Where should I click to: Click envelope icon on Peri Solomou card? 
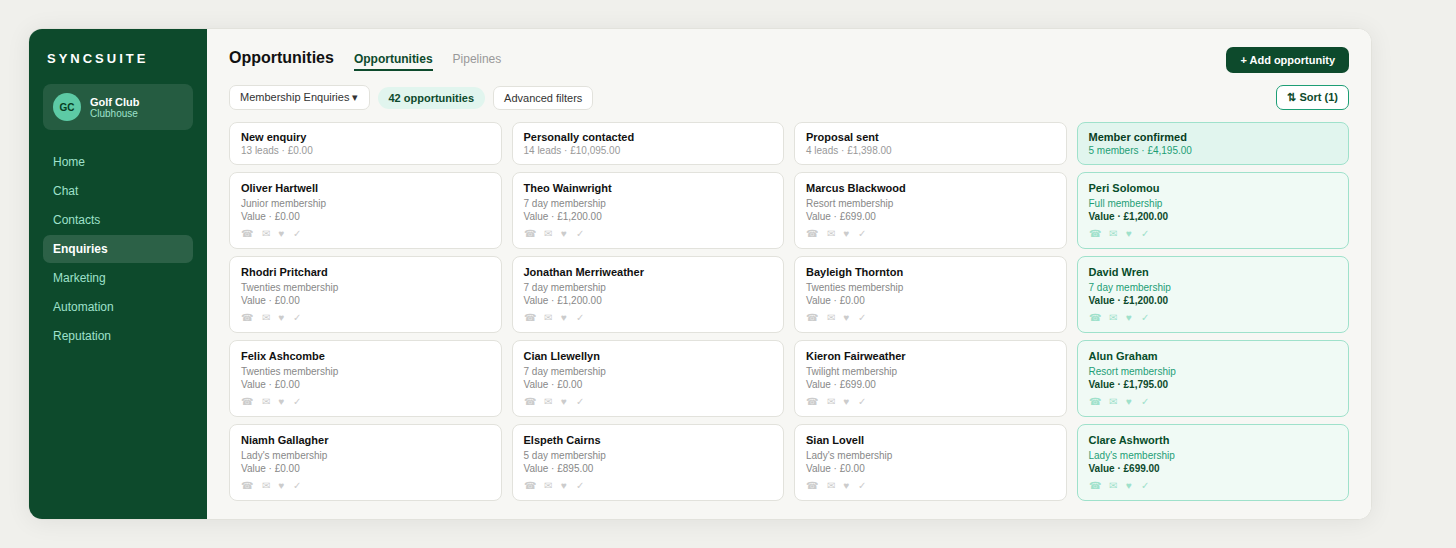coord(1113,233)
